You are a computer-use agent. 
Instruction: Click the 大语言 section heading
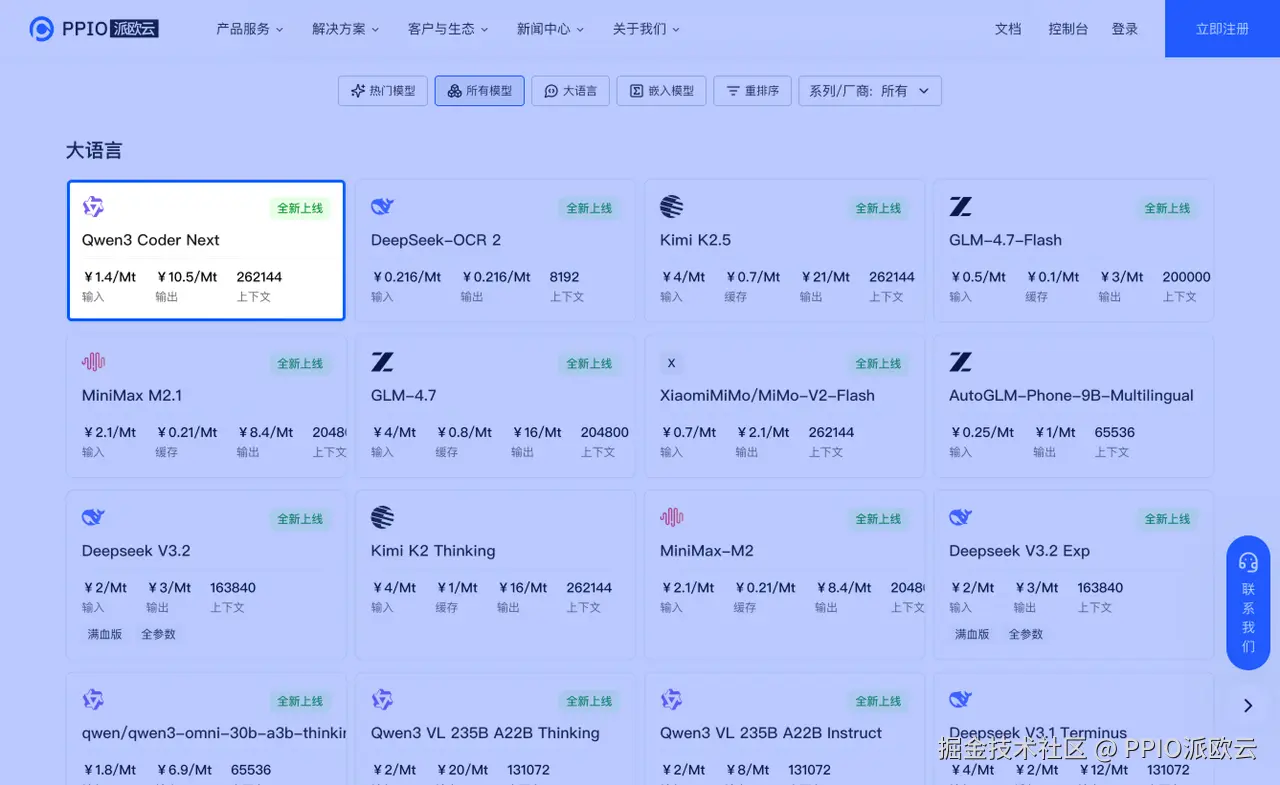pos(94,151)
